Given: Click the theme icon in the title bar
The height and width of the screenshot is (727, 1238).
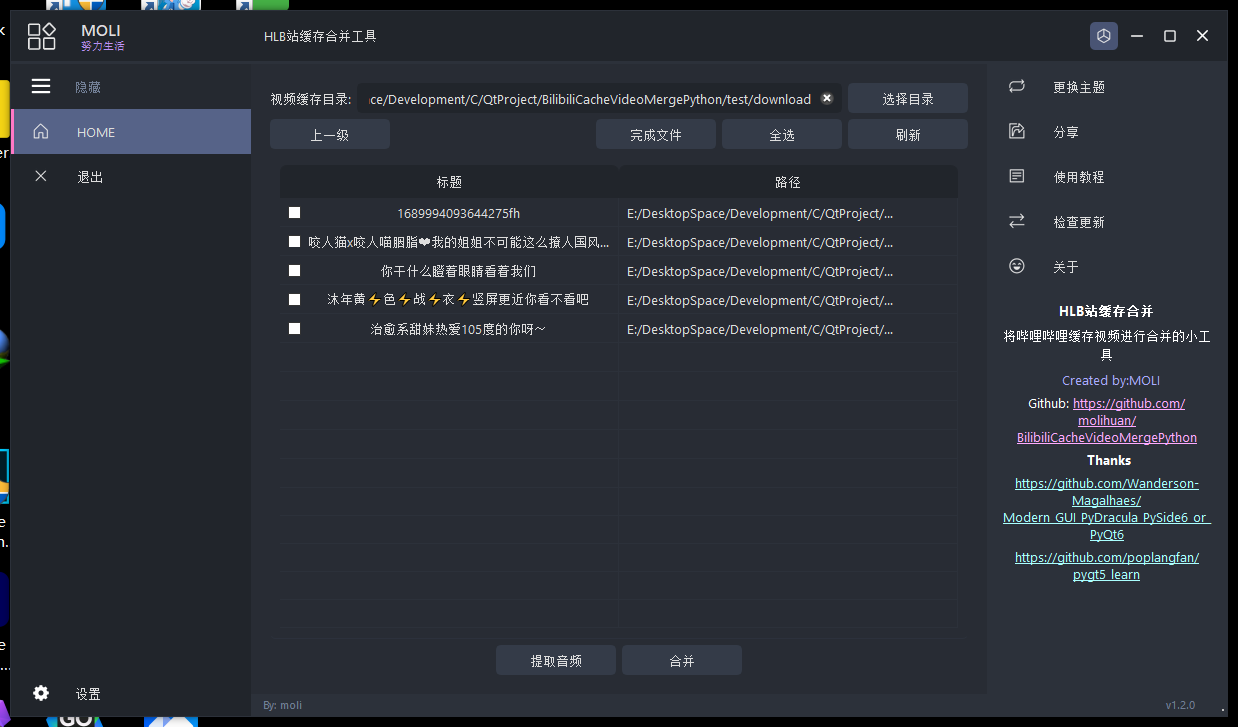Looking at the screenshot, I should [1104, 36].
